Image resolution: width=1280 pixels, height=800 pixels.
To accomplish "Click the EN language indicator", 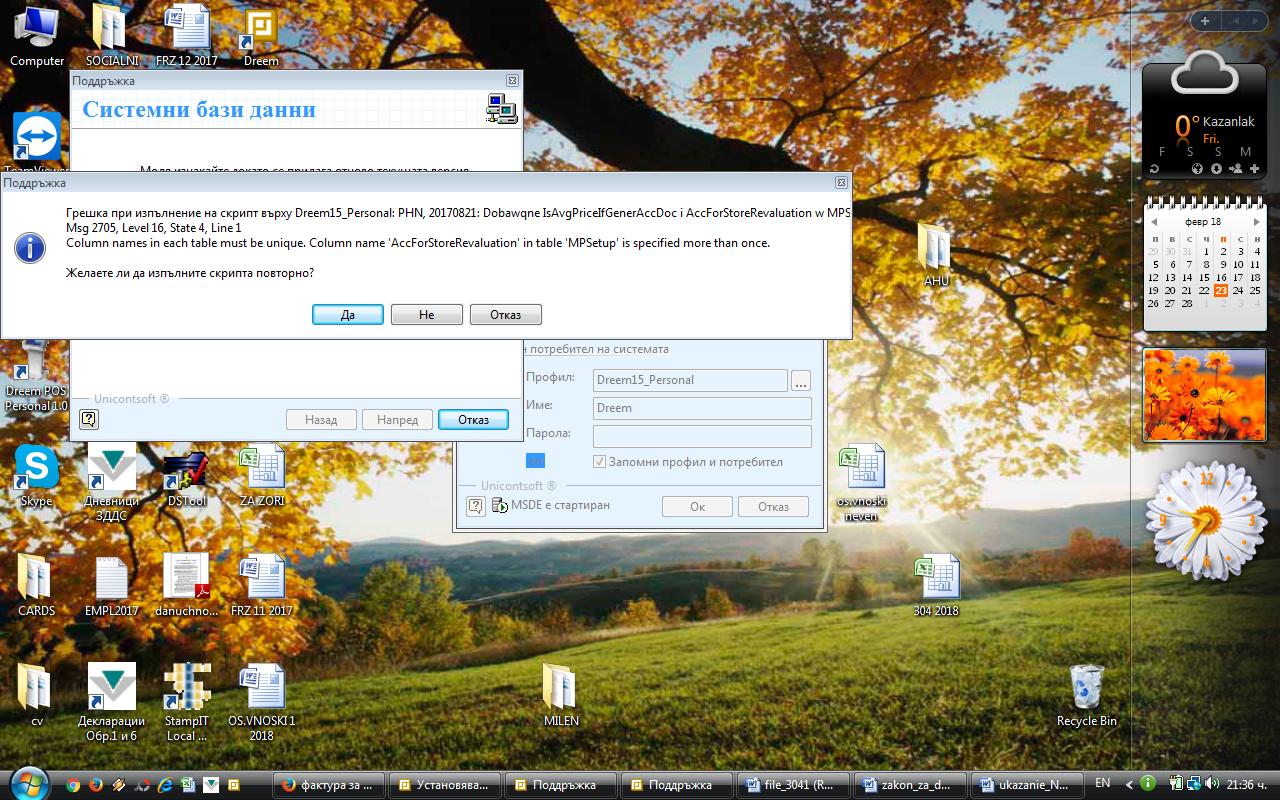I will tap(1103, 783).
